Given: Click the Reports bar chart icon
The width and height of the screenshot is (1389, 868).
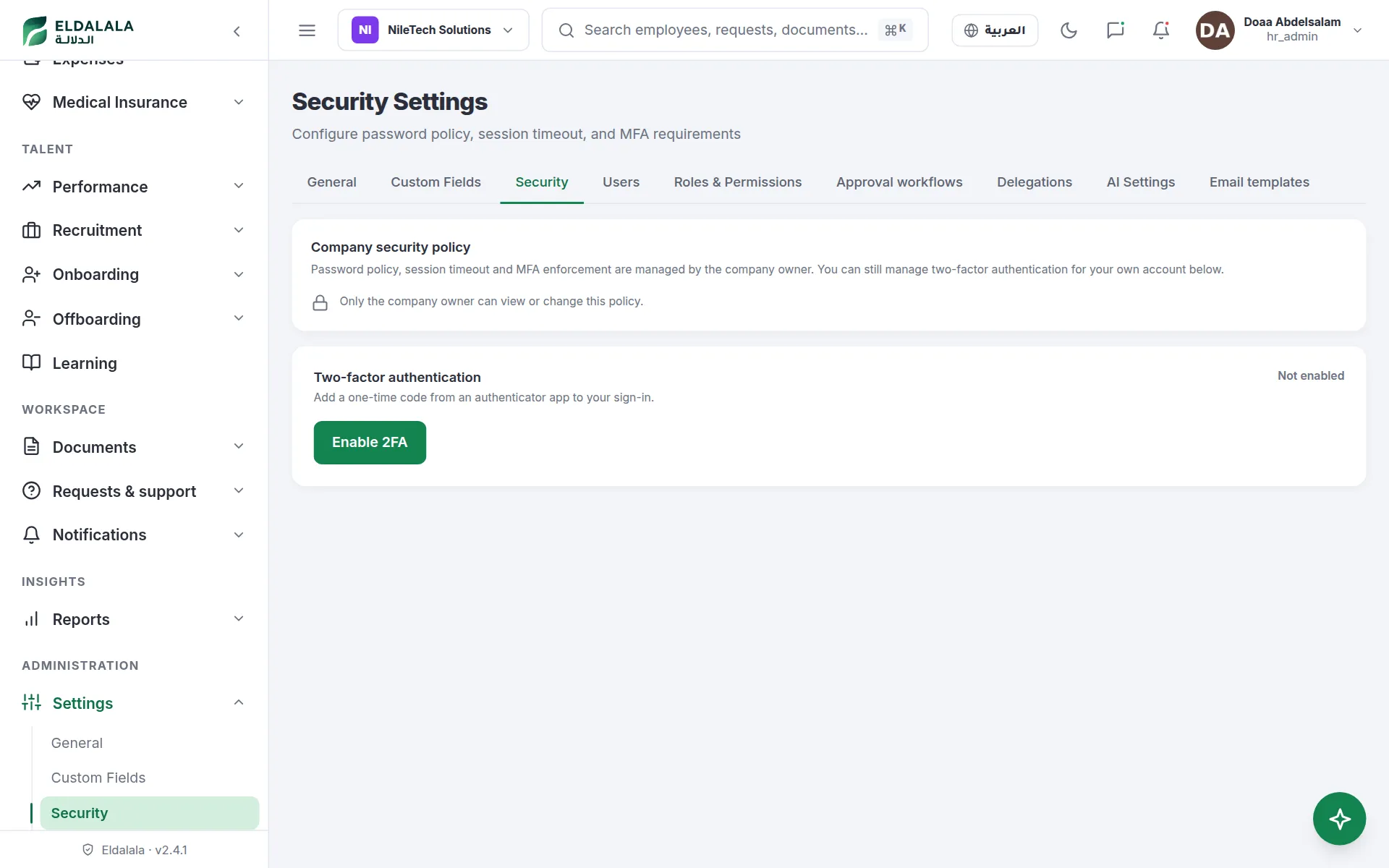Looking at the screenshot, I should 31,619.
